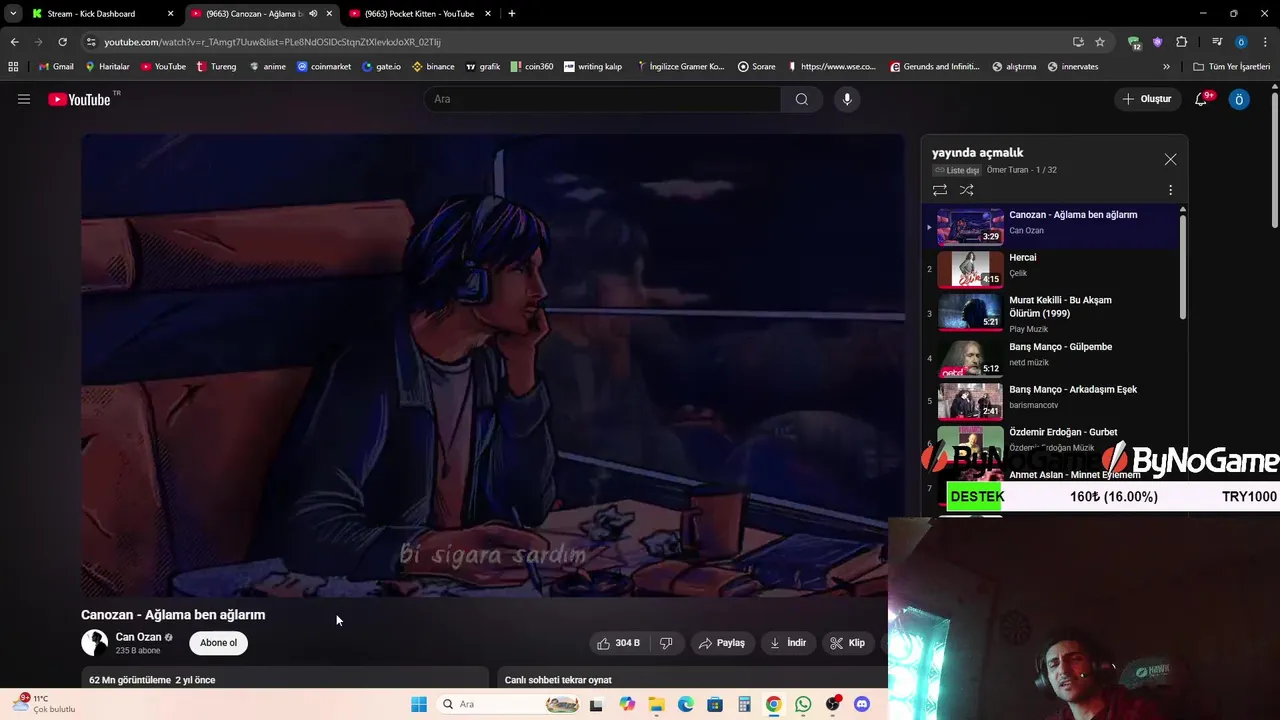Open the tab search dropdown arrow

pyautogui.click(x=12, y=14)
